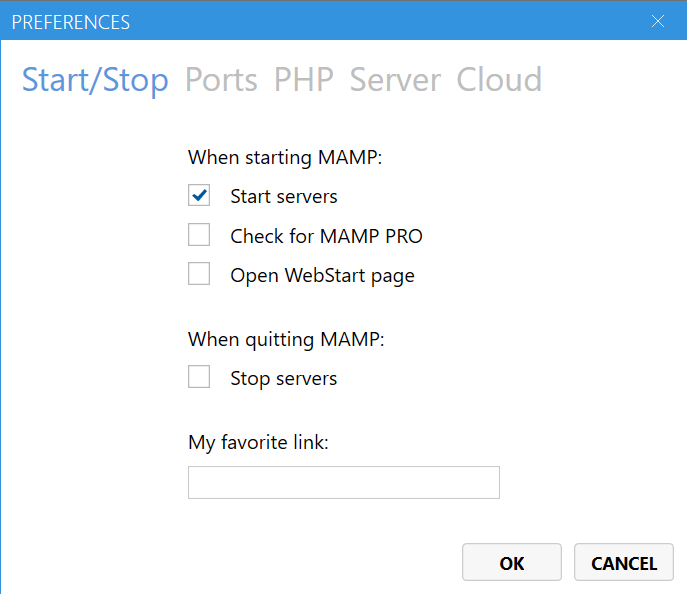The image size is (687, 594).
Task: Uncheck the Start servers checkbox
Action: click(x=199, y=196)
